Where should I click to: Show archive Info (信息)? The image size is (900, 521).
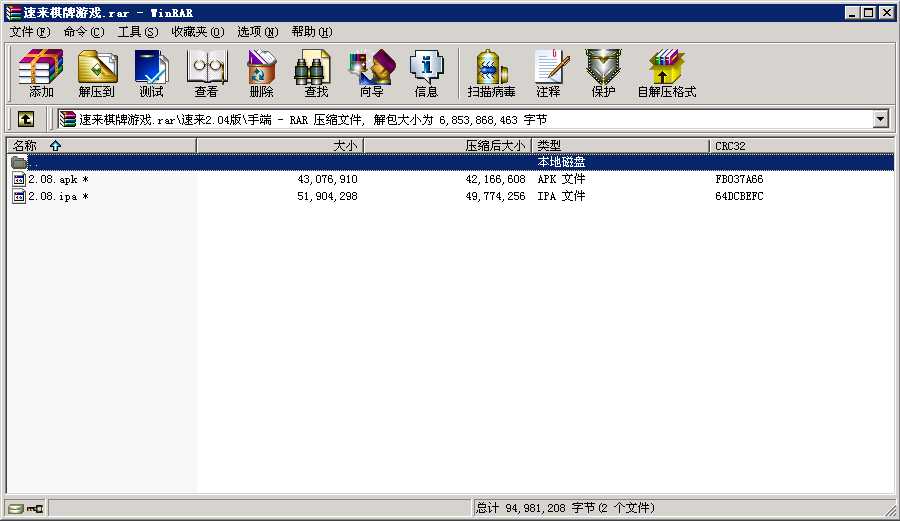tap(426, 73)
